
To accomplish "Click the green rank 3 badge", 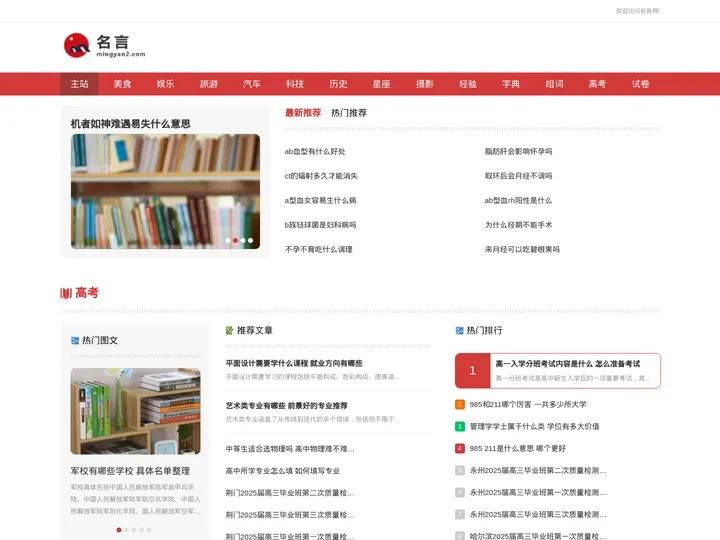I will tap(460, 427).
